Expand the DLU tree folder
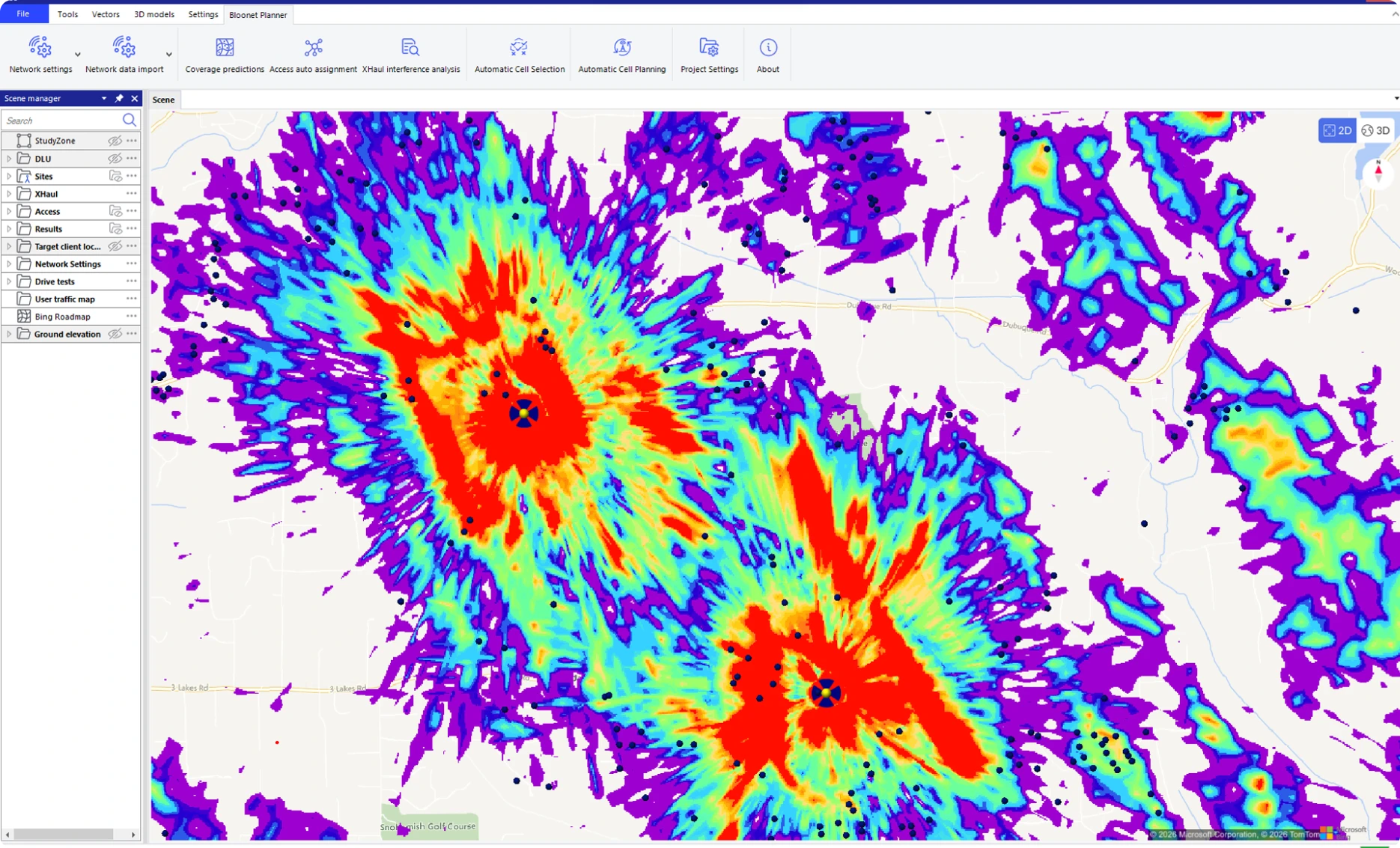1400x848 pixels. pos(9,159)
